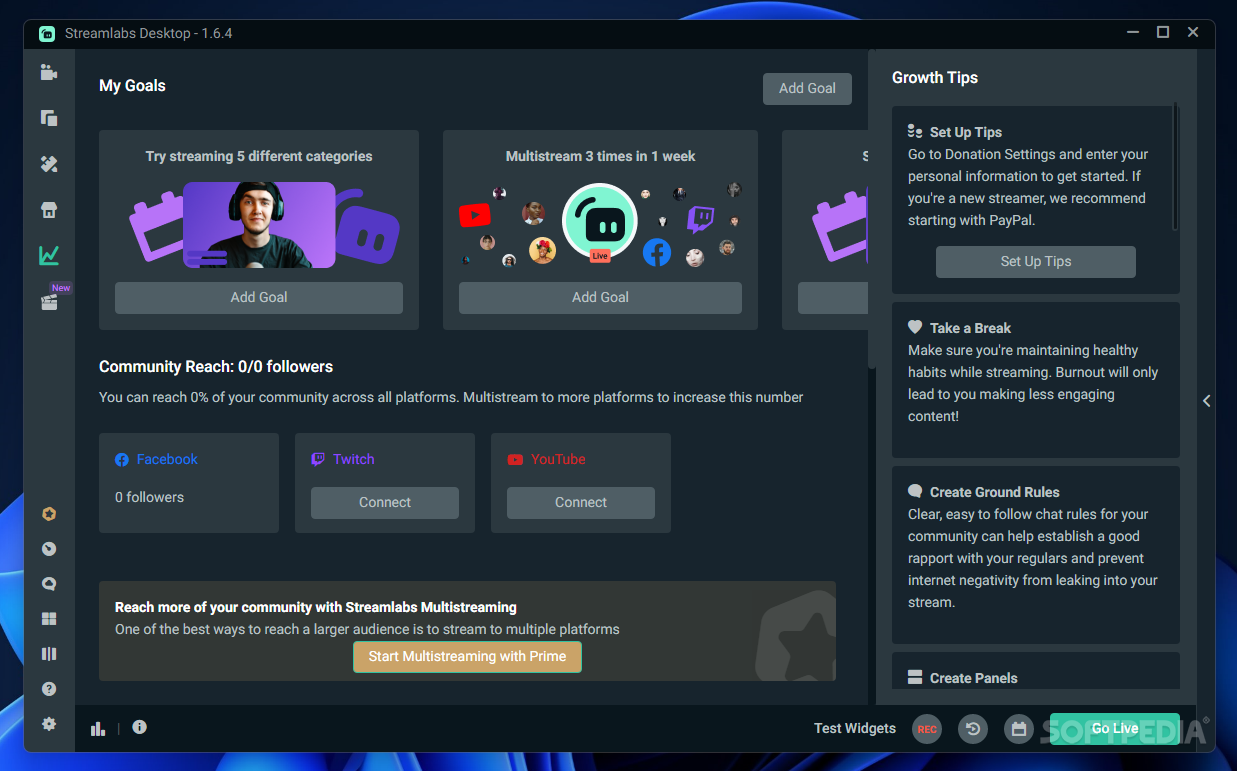1237x771 pixels.
Task: Connect the Twitch account
Action: point(385,502)
